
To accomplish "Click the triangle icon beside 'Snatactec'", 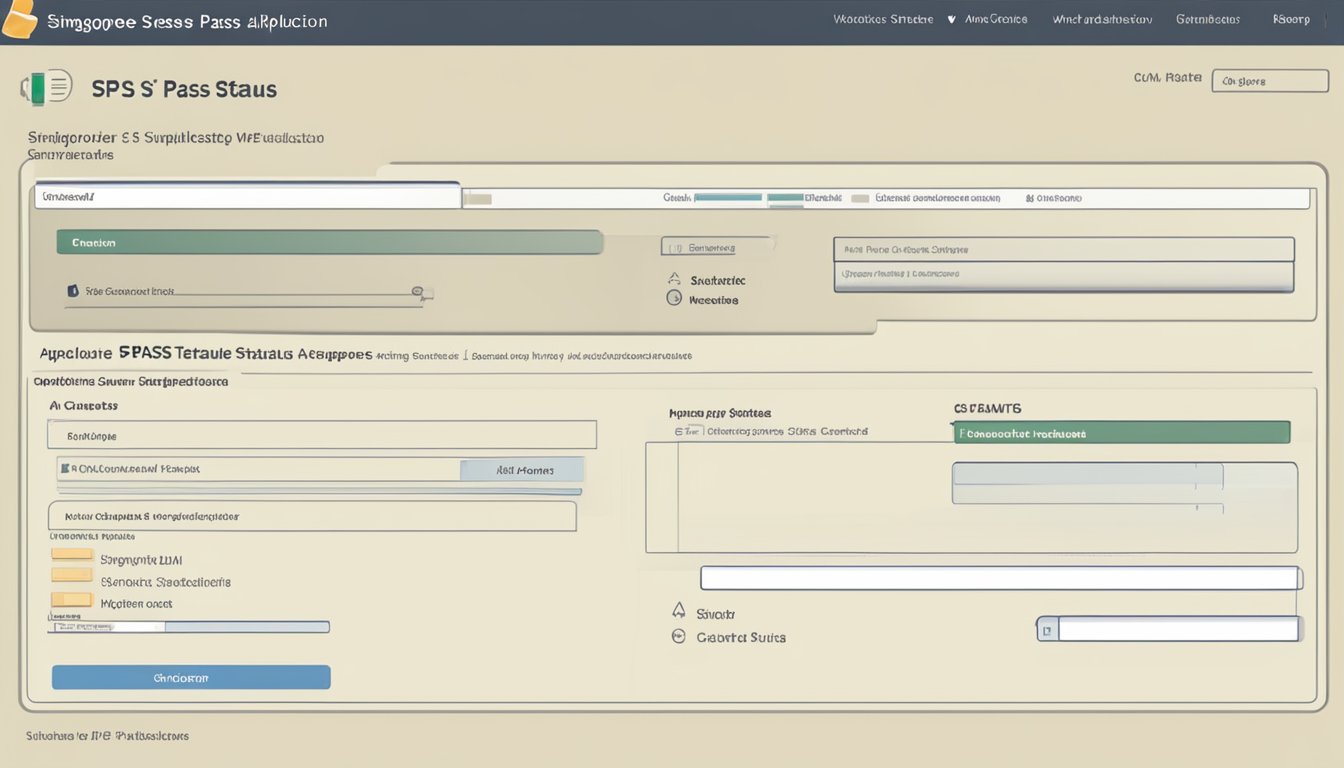I will click(674, 280).
